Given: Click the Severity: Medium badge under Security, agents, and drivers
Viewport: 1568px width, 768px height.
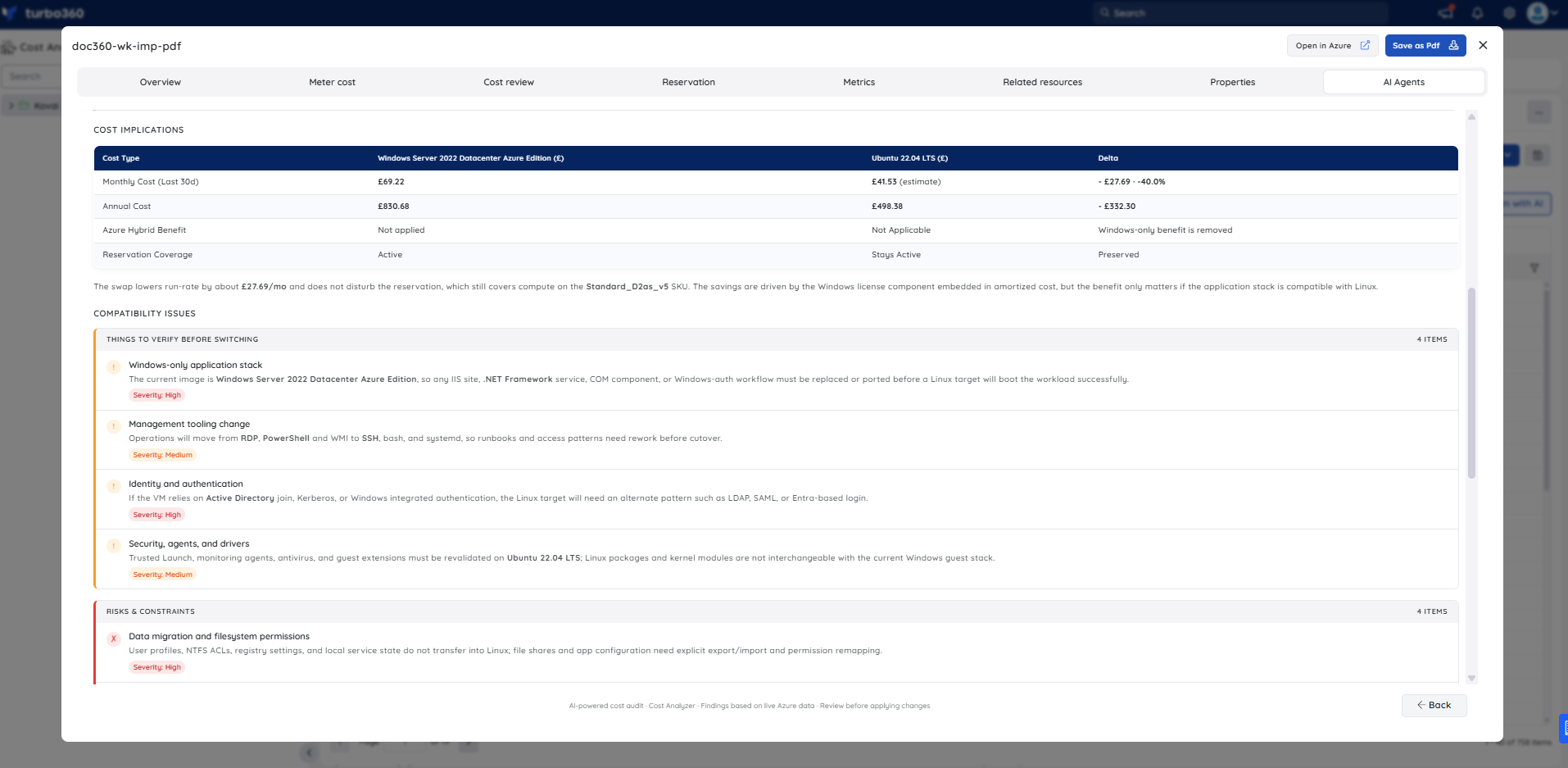Looking at the screenshot, I should click(163, 575).
